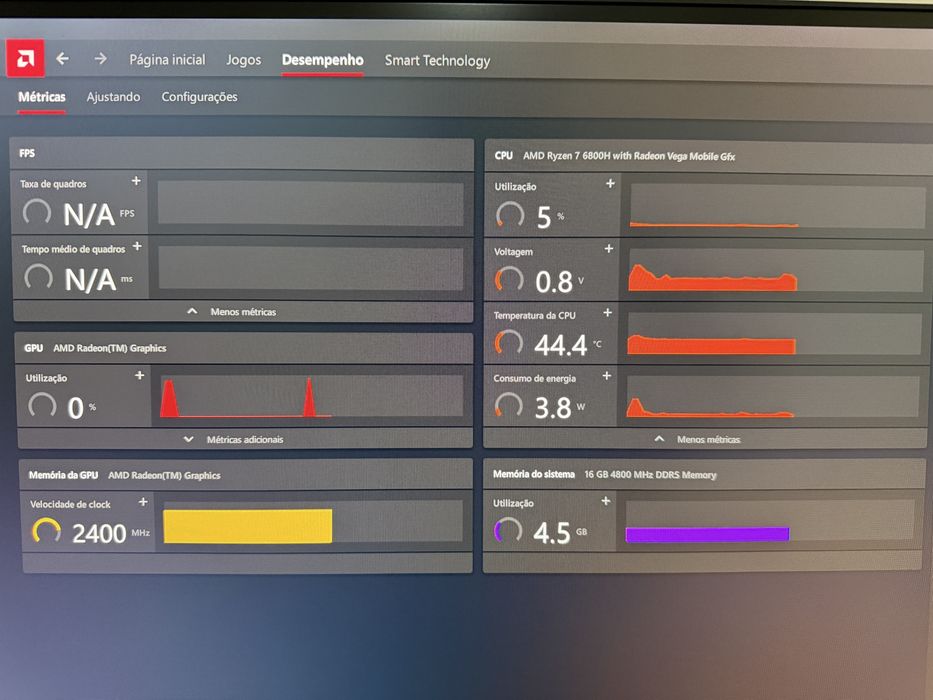
Task: Click the AMD logo icon
Action: pos(25,58)
